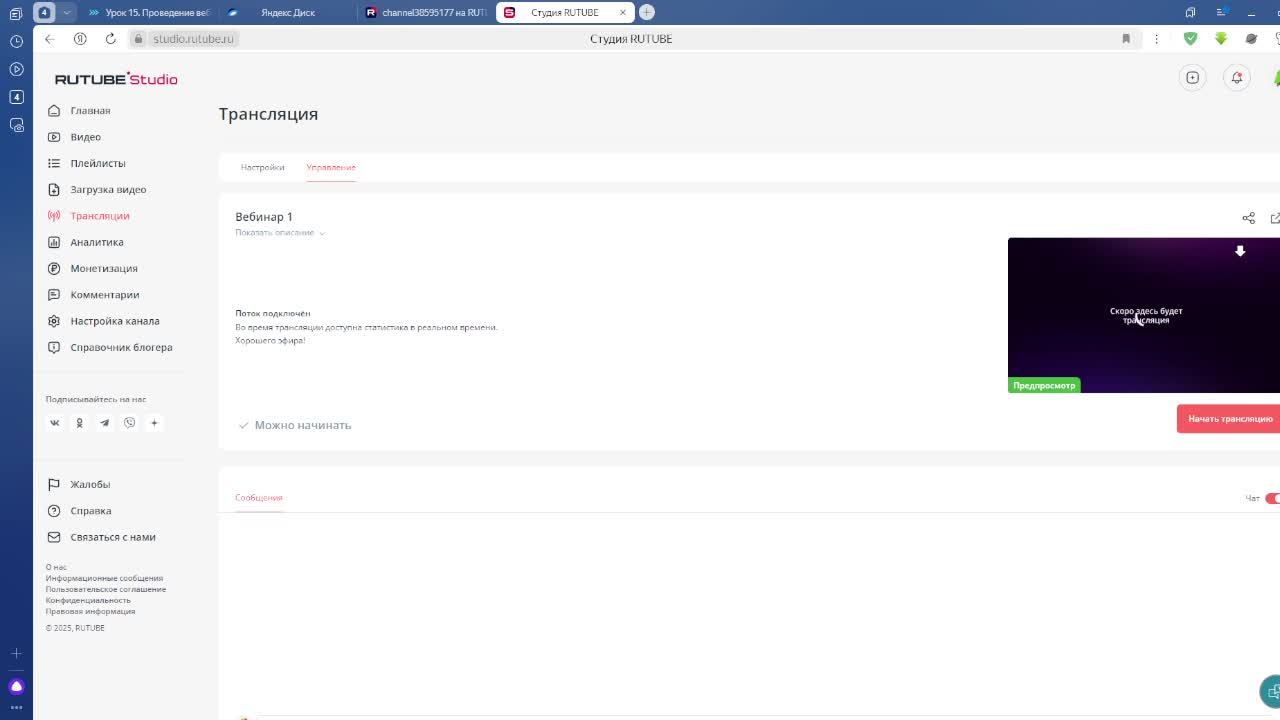The height and width of the screenshot is (720, 1280).
Task: Go back with browser back arrow
Action: point(49,39)
